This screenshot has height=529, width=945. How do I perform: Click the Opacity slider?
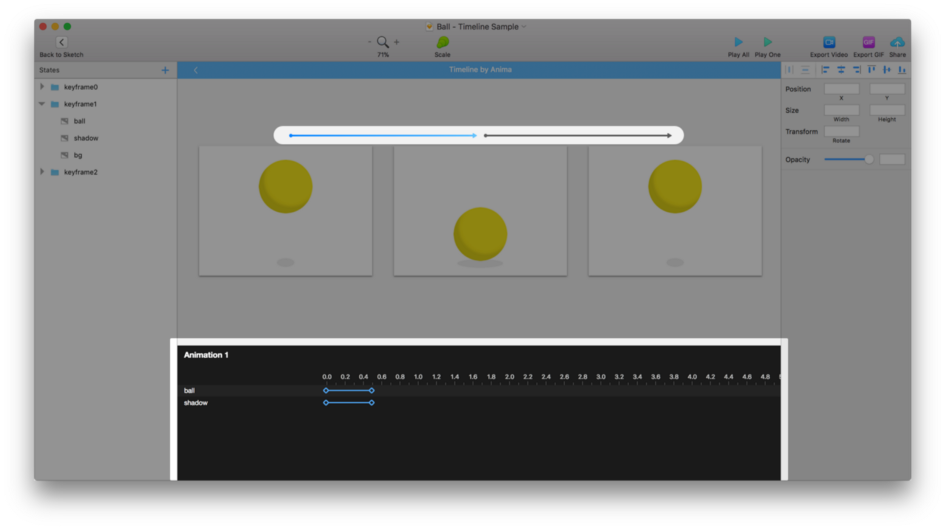848,159
